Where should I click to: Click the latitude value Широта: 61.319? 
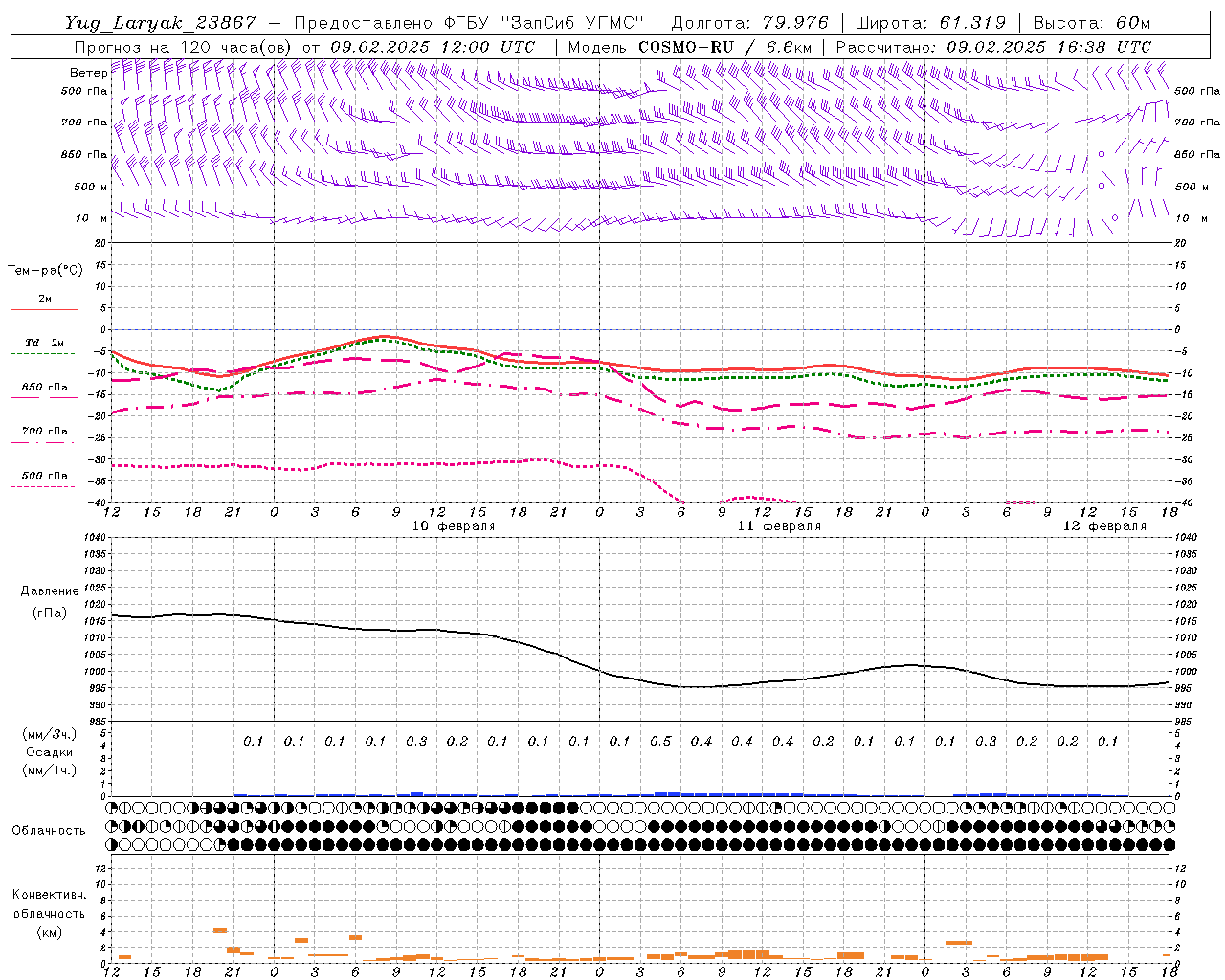[x=930, y=23]
